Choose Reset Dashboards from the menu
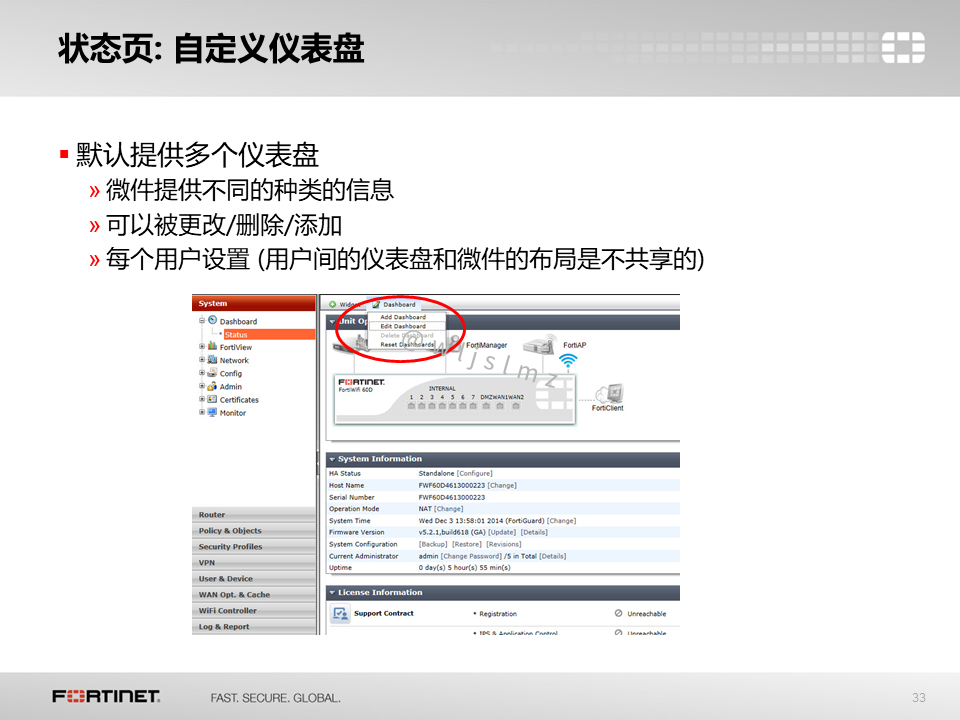Screen dimensions: 960x720 click(407, 345)
